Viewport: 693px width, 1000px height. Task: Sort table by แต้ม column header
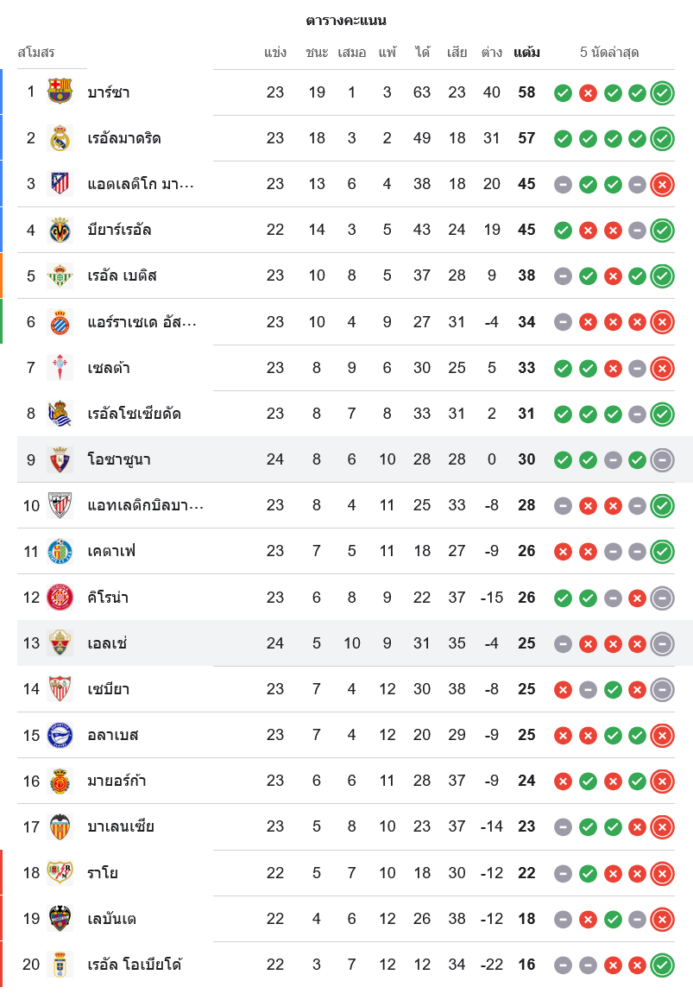tap(526, 52)
